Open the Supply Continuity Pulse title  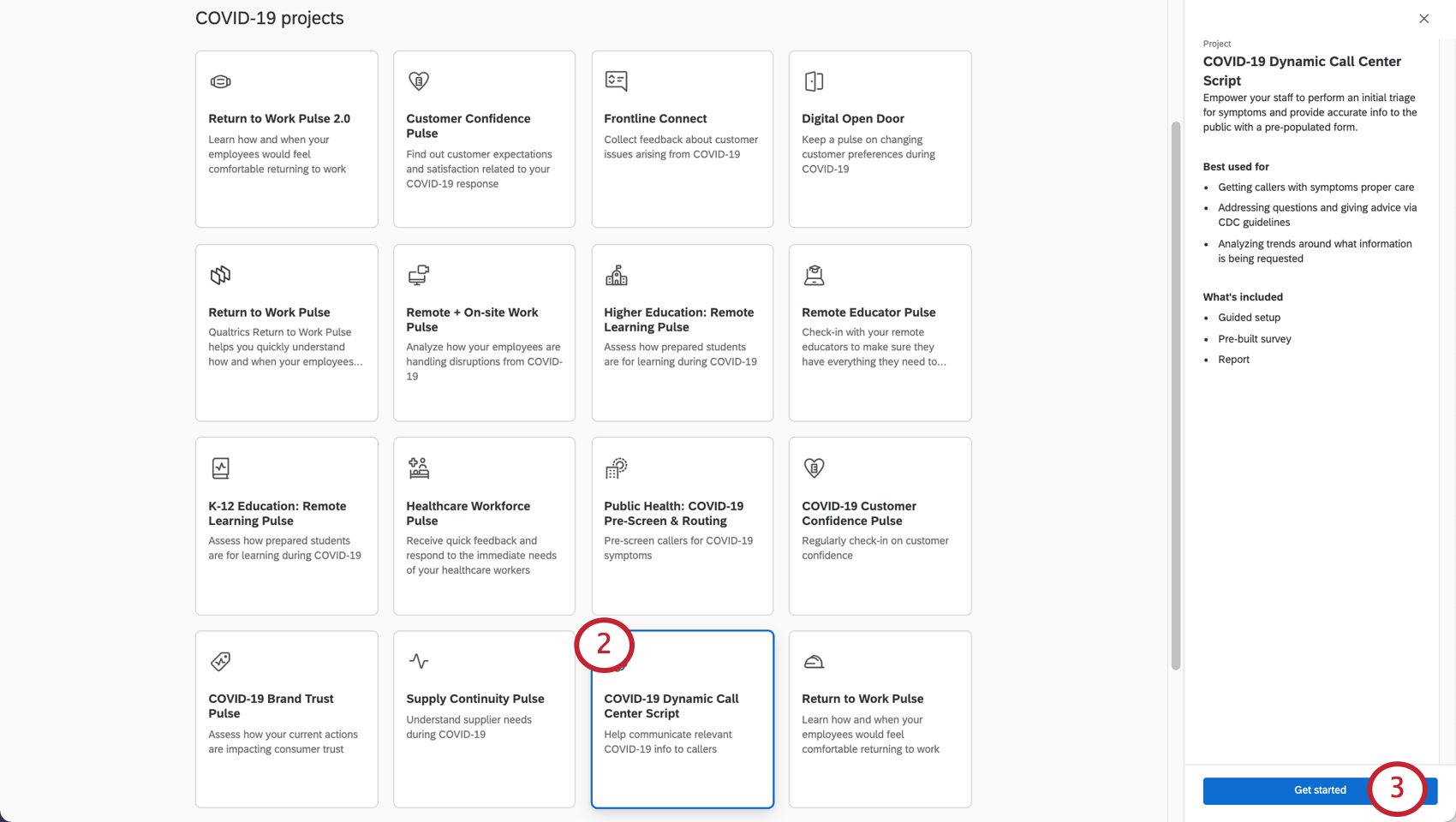pyautogui.click(x=475, y=699)
